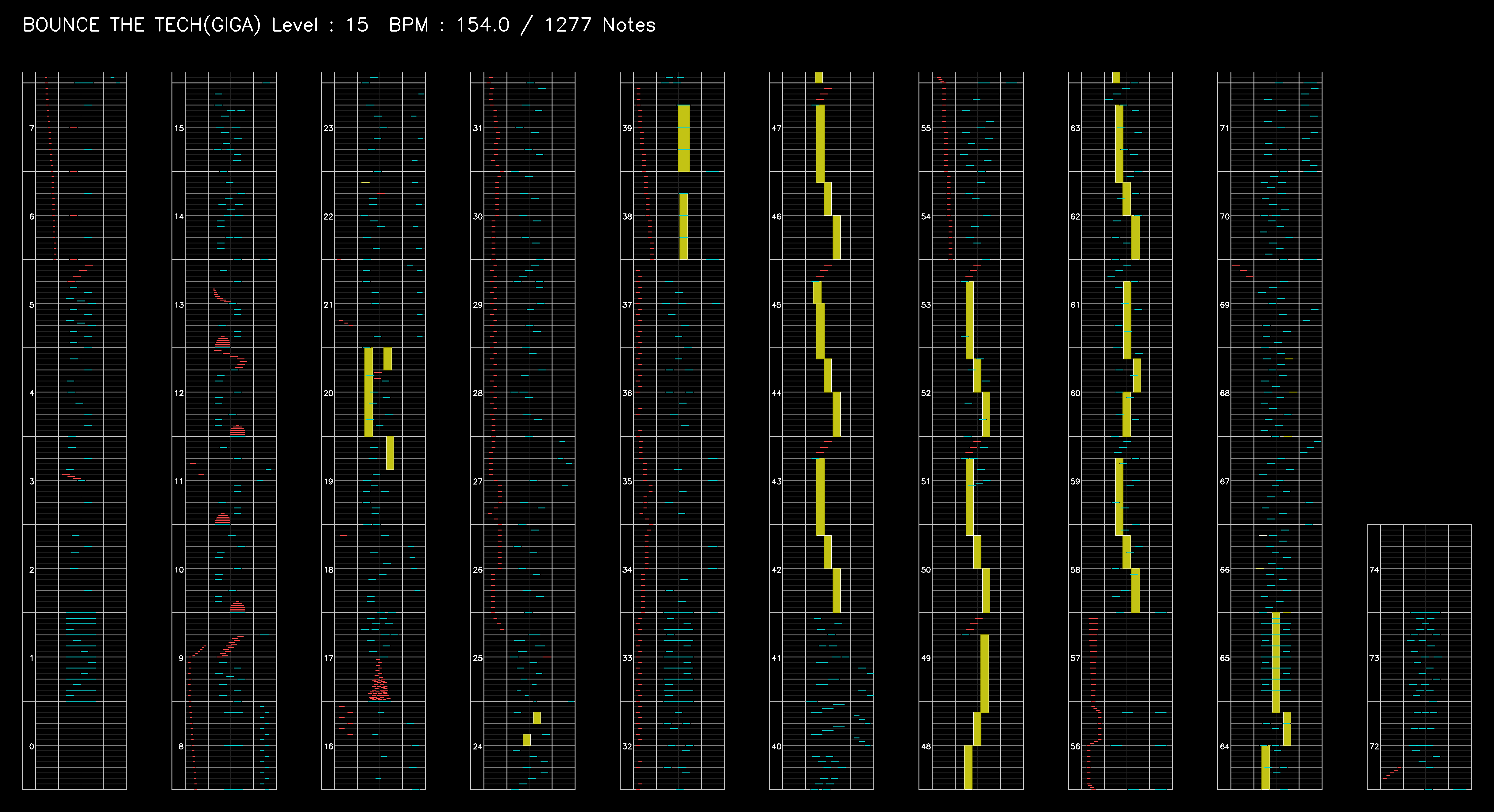Click the yellow hold note in measure 38

684,227
